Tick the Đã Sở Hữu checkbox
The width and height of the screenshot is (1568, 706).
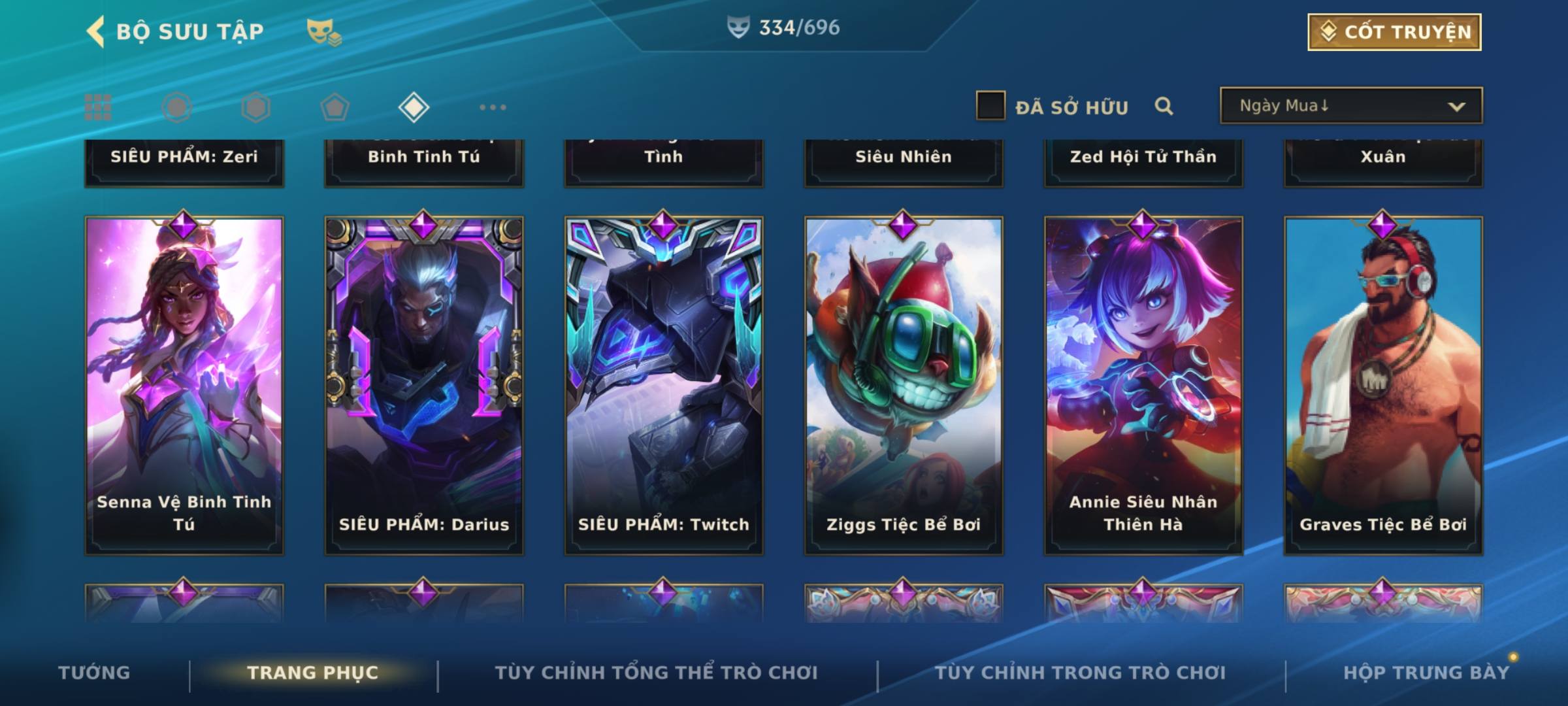point(990,105)
